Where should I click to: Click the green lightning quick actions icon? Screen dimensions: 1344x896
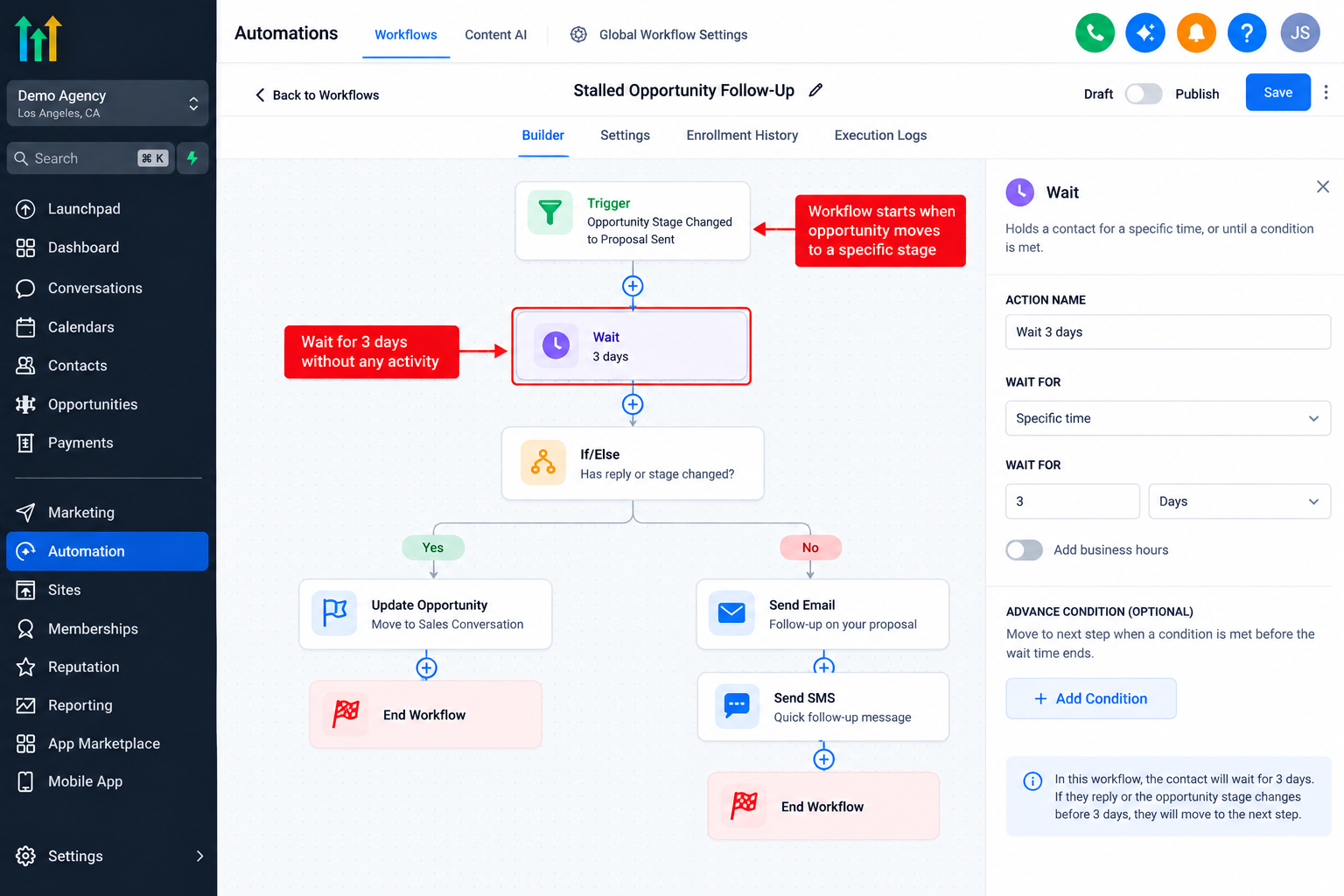(192, 158)
